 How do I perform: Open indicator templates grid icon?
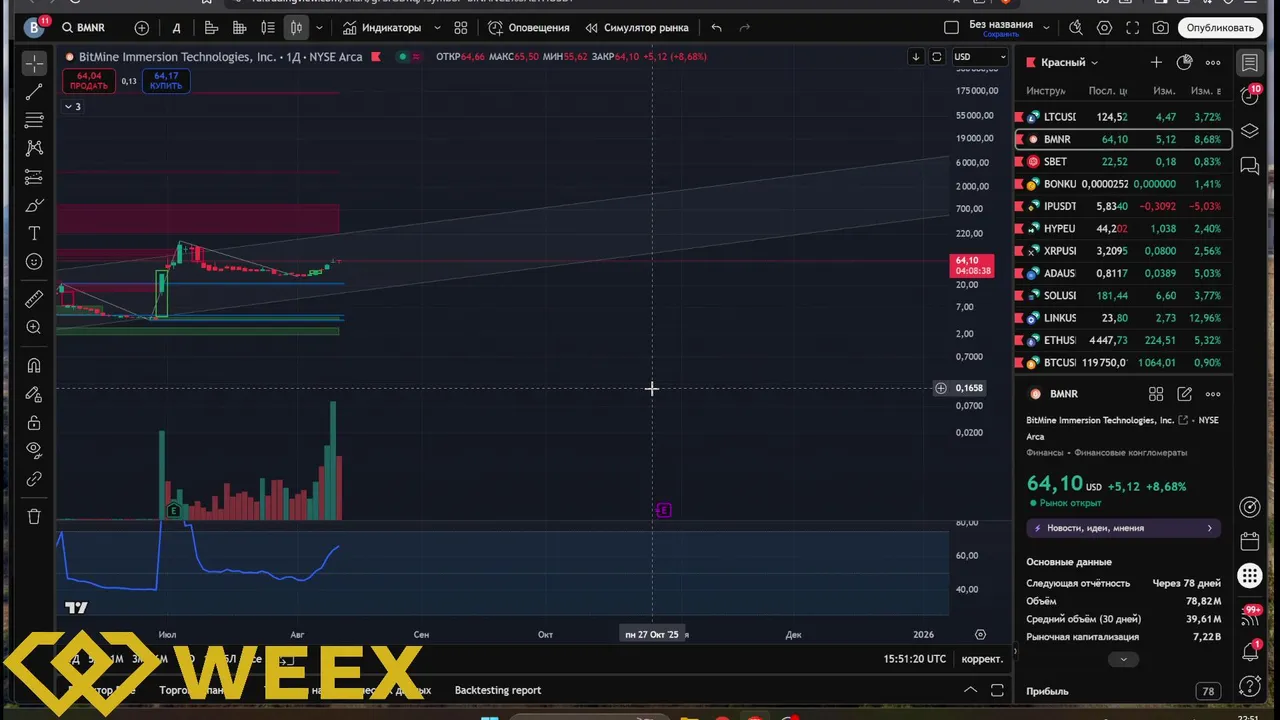(x=461, y=28)
